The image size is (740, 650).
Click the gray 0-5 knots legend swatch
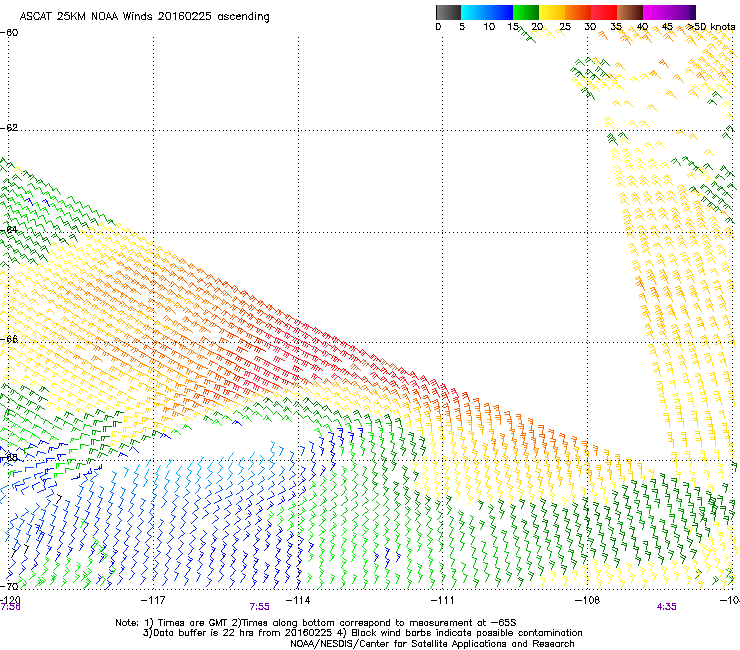(x=448, y=12)
